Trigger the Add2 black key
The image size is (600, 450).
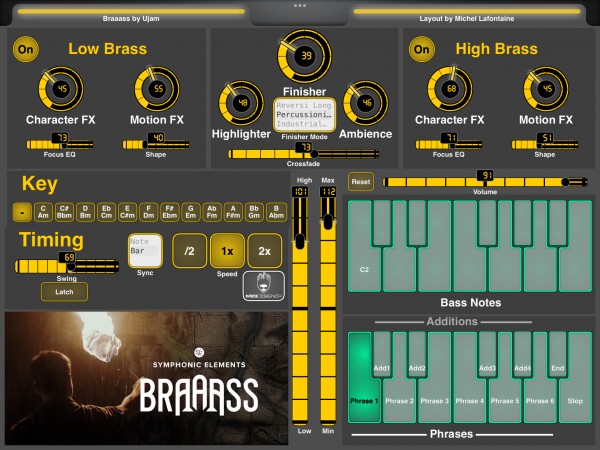pos(417,355)
